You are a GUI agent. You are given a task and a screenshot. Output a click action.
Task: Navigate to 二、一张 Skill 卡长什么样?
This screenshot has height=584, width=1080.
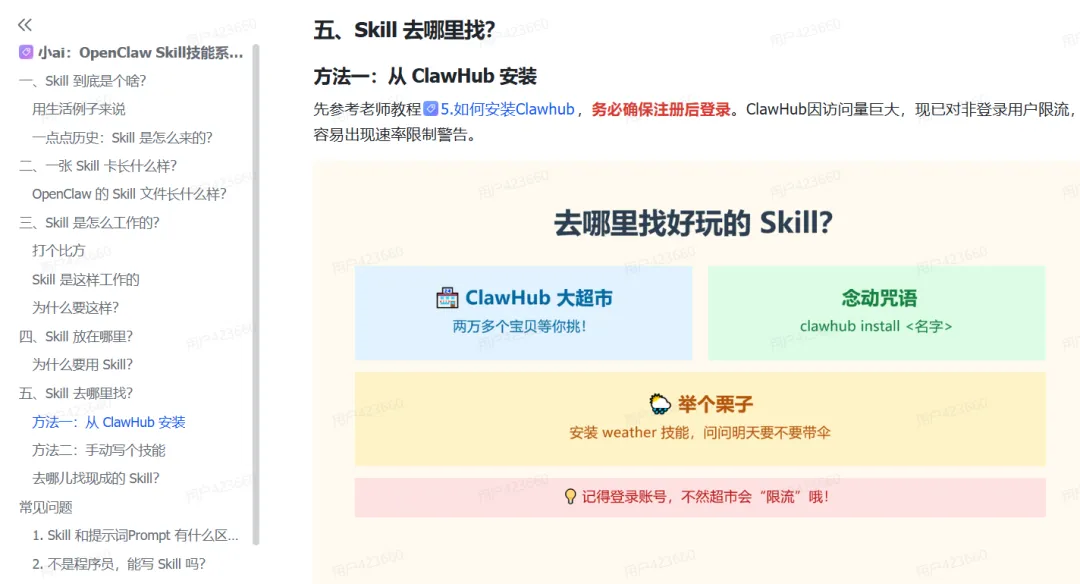tap(98, 166)
